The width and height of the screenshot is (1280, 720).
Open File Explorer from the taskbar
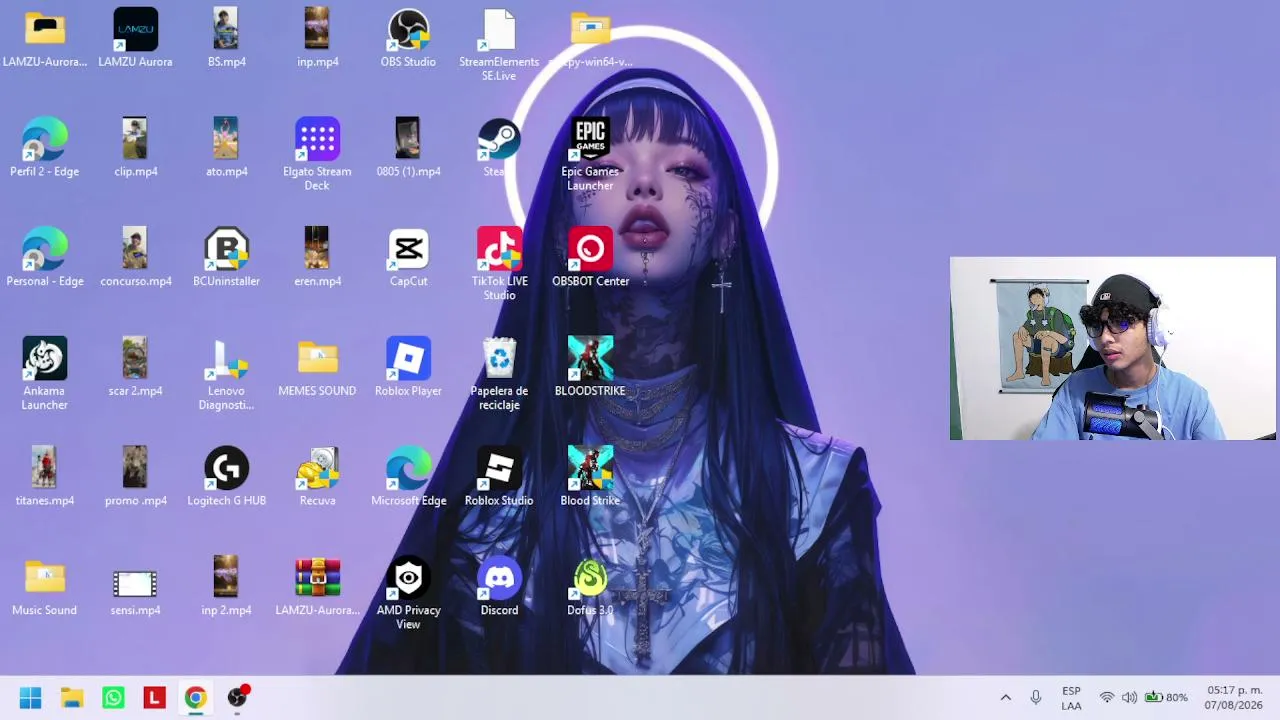[x=72, y=698]
